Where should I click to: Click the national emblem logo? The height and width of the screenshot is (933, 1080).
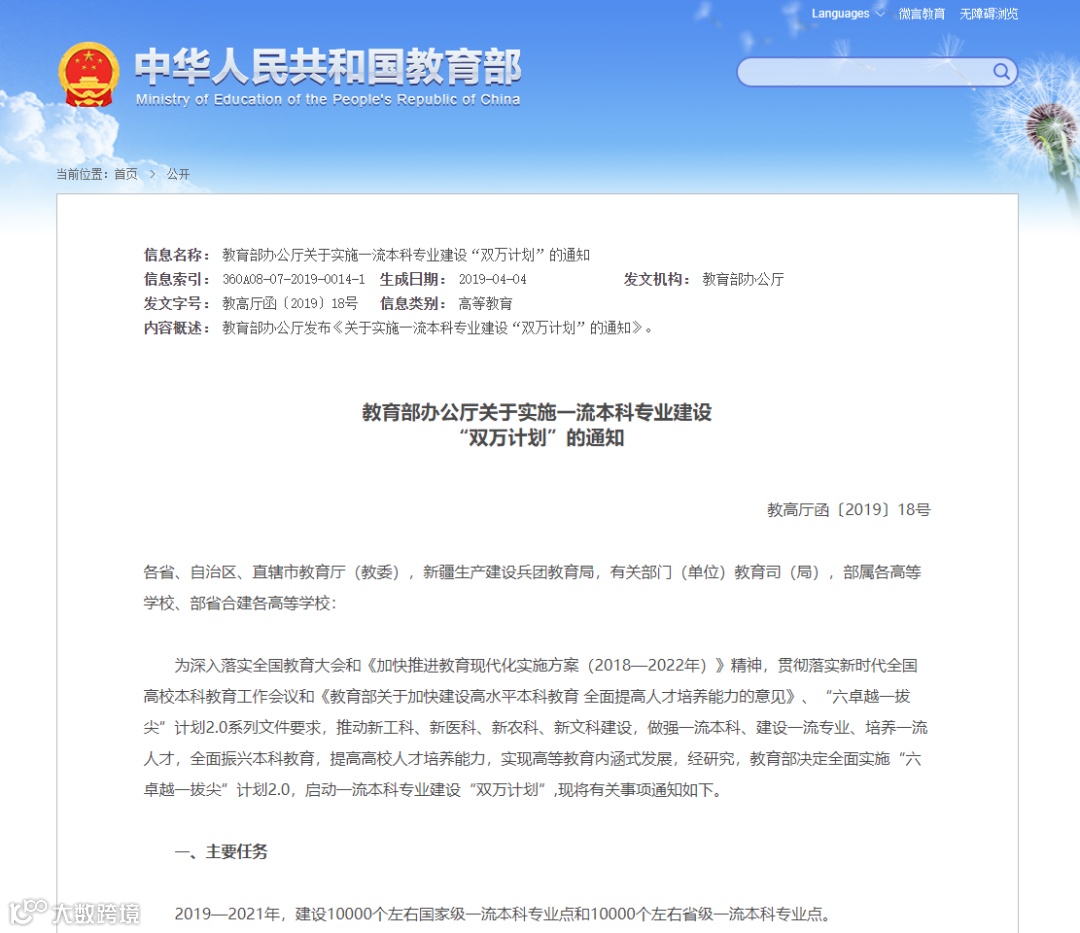click(88, 75)
